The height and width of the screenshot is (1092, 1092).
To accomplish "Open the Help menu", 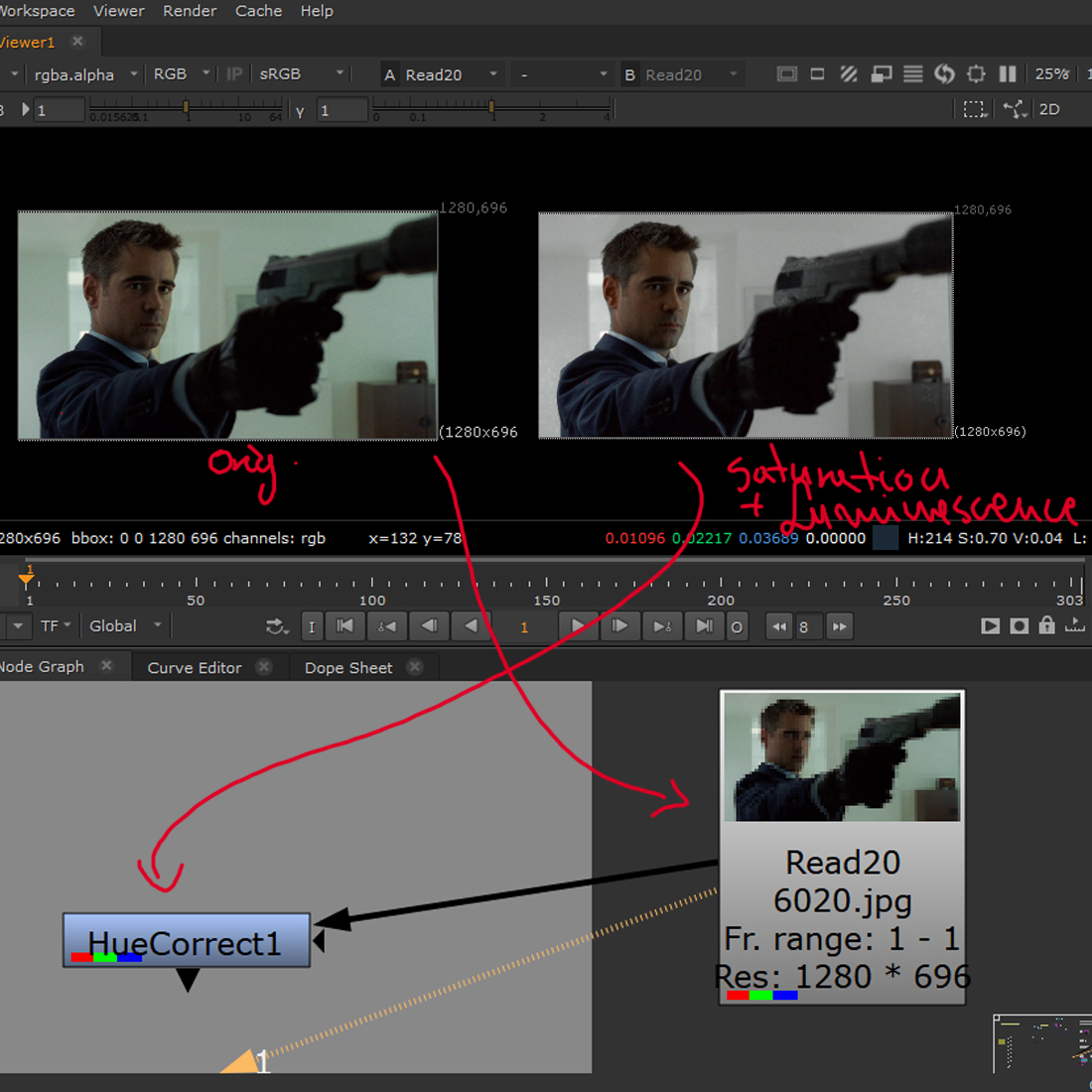I will tap(317, 11).
